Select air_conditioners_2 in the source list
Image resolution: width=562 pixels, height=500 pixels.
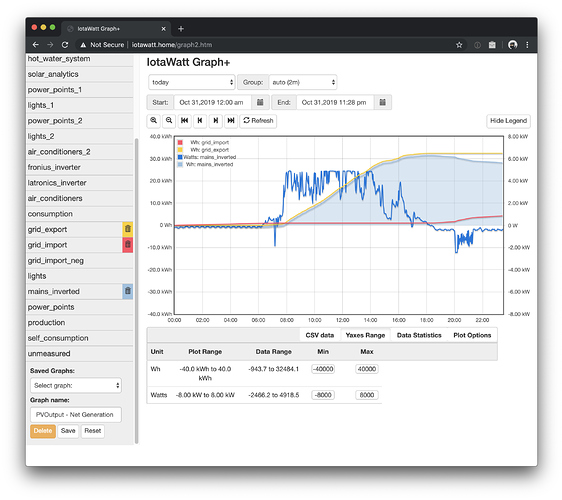click(x=80, y=152)
